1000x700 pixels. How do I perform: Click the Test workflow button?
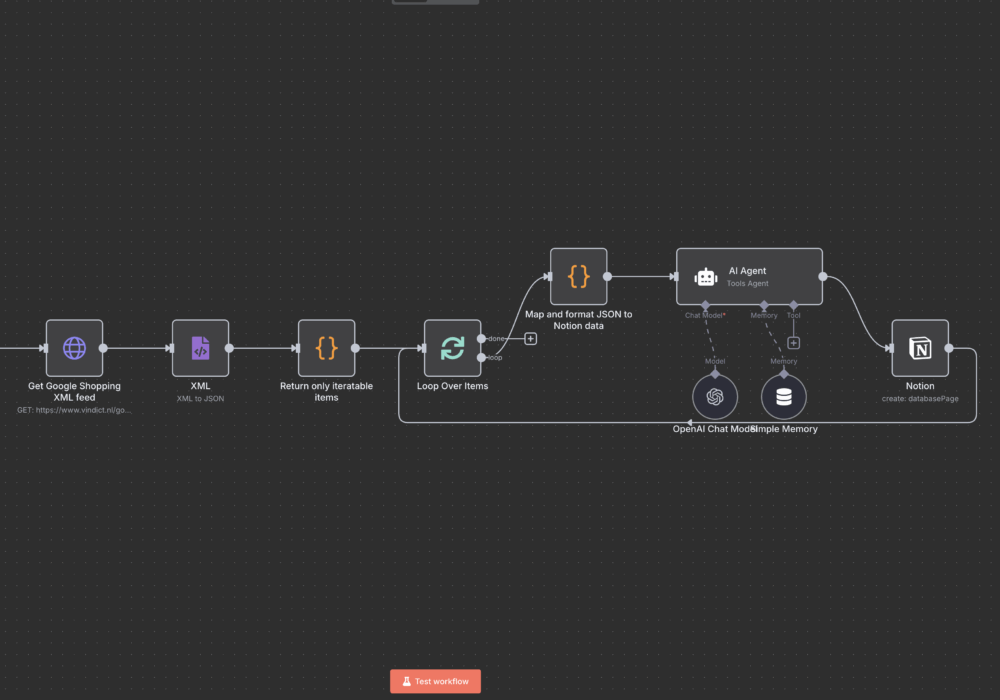click(435, 681)
